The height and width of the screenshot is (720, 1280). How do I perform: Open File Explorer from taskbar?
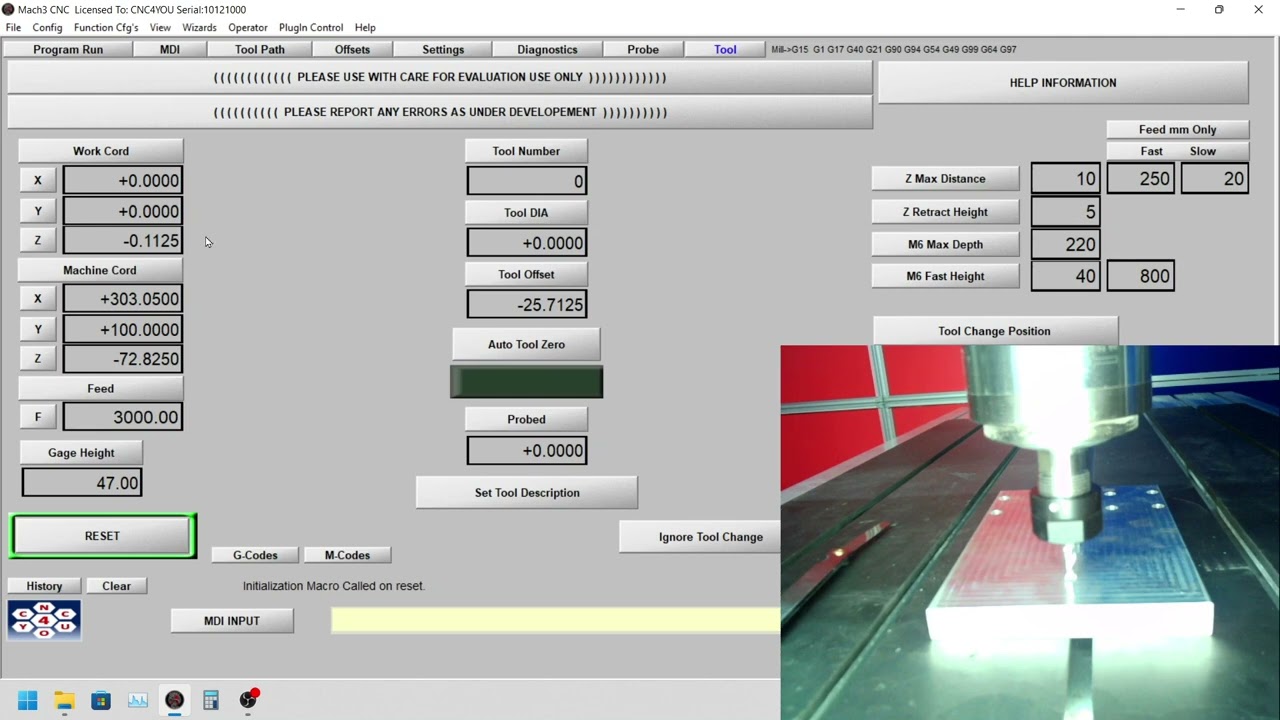pyautogui.click(x=64, y=700)
